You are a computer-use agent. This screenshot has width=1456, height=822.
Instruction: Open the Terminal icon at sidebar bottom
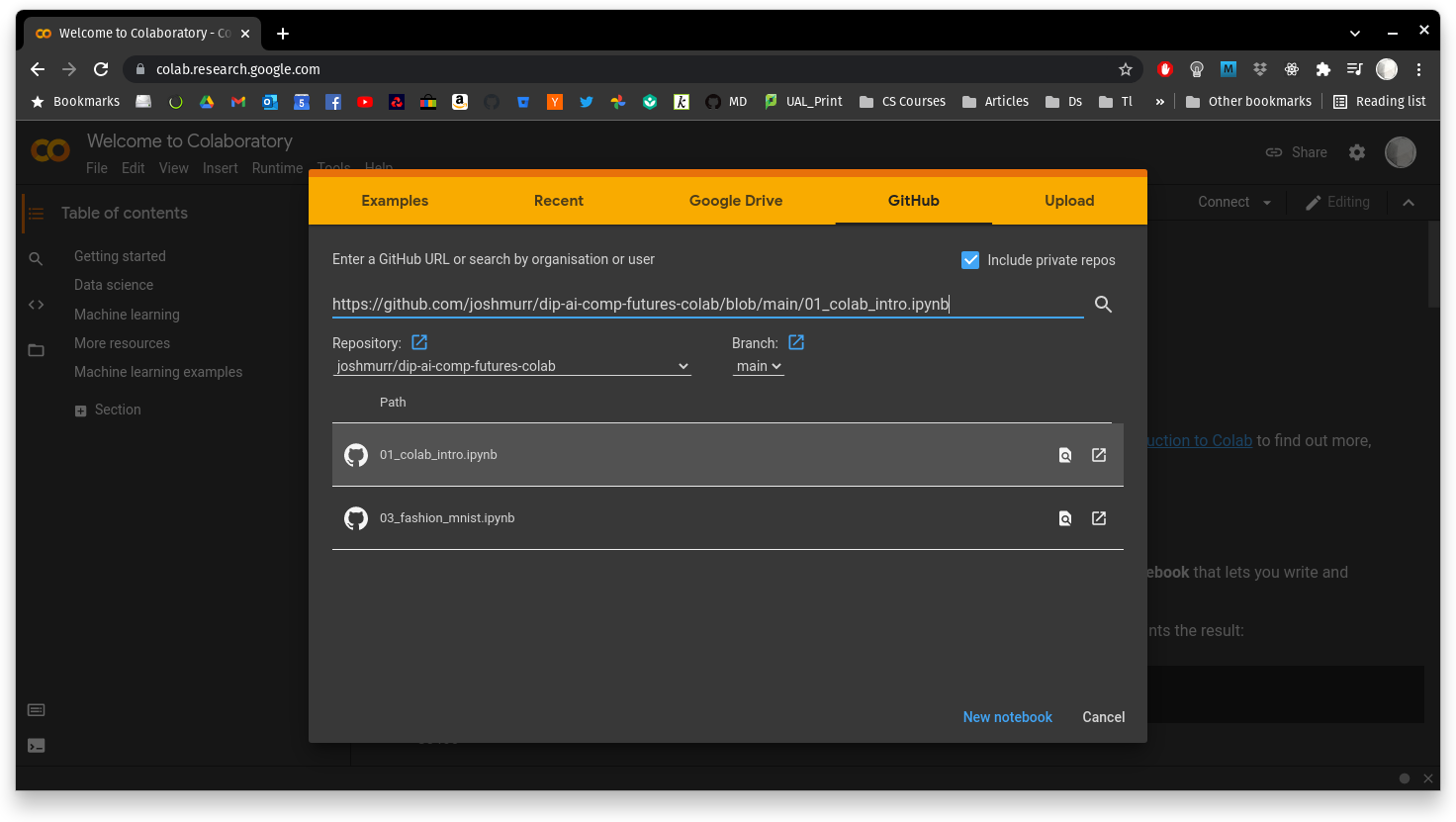(37, 746)
